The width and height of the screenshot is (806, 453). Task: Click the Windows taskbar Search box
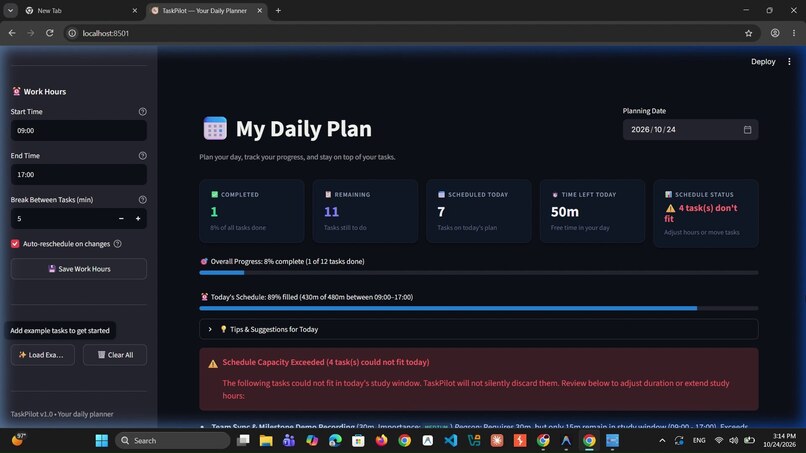click(173, 441)
